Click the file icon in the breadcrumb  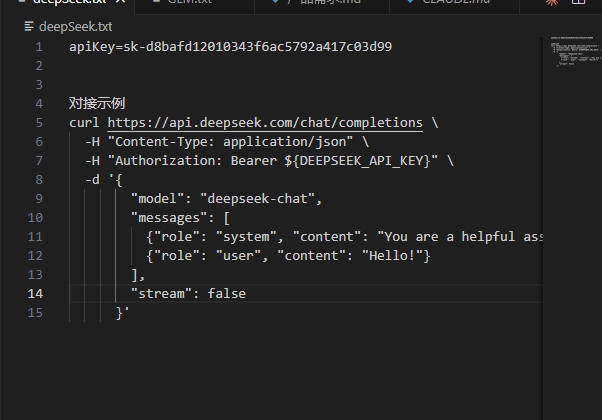(29, 26)
